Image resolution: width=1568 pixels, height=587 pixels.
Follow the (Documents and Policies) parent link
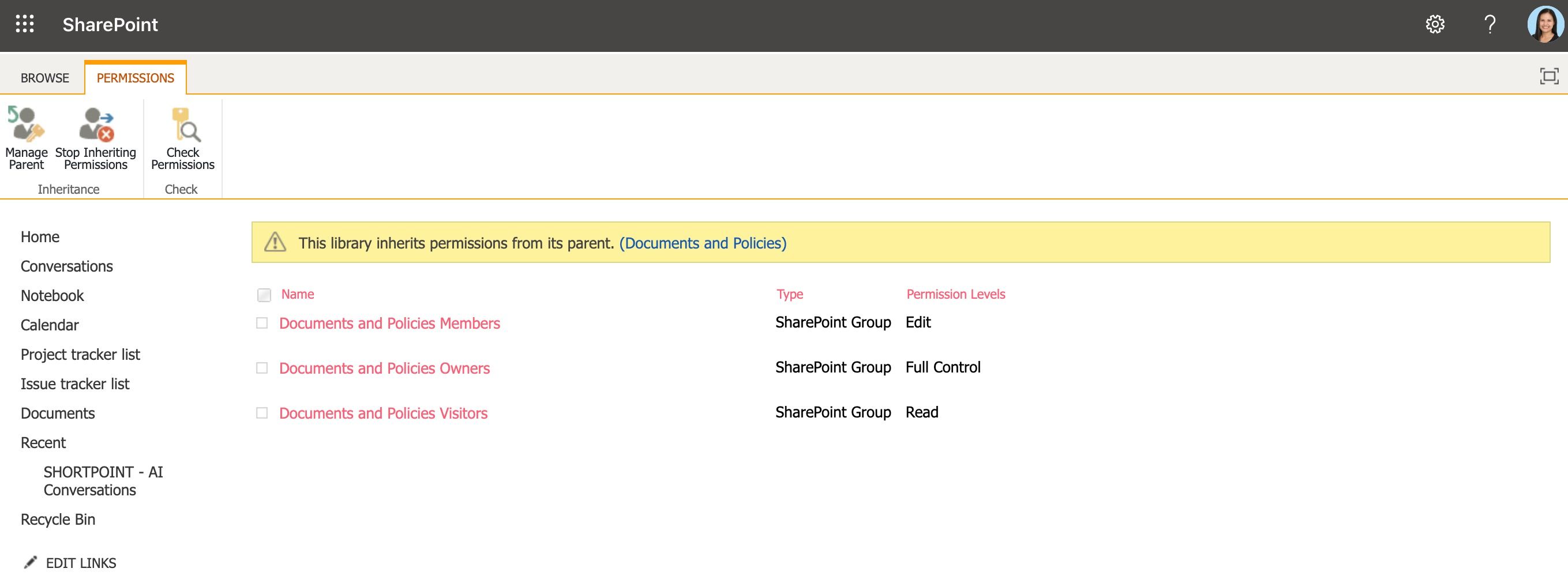(x=703, y=243)
